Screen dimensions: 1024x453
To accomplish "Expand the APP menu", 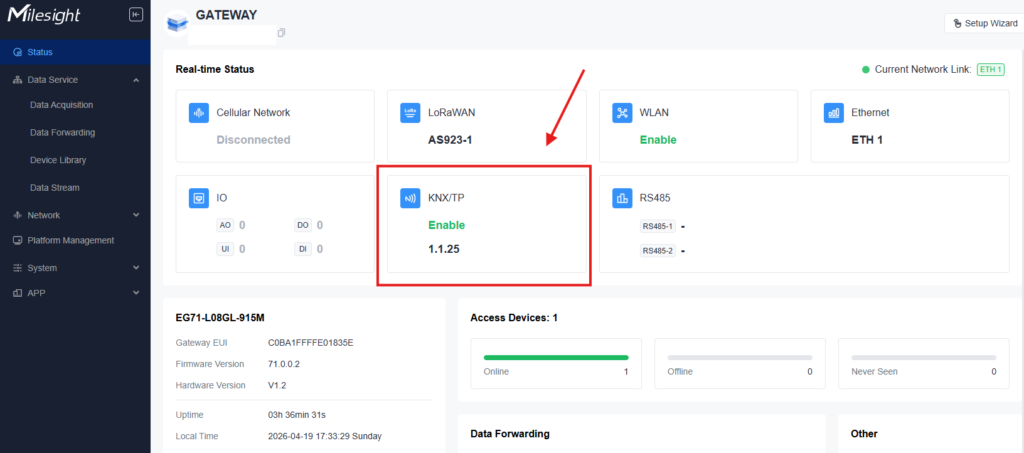I will coord(136,293).
